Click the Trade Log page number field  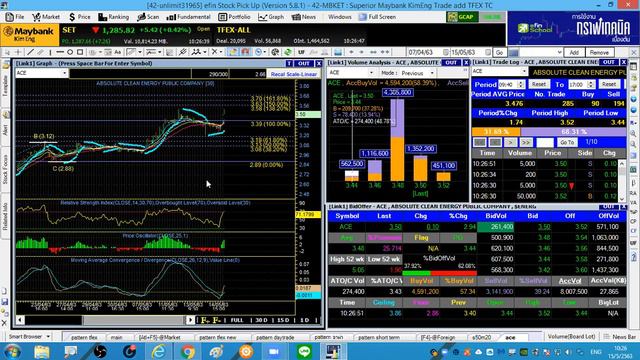pos(545,142)
